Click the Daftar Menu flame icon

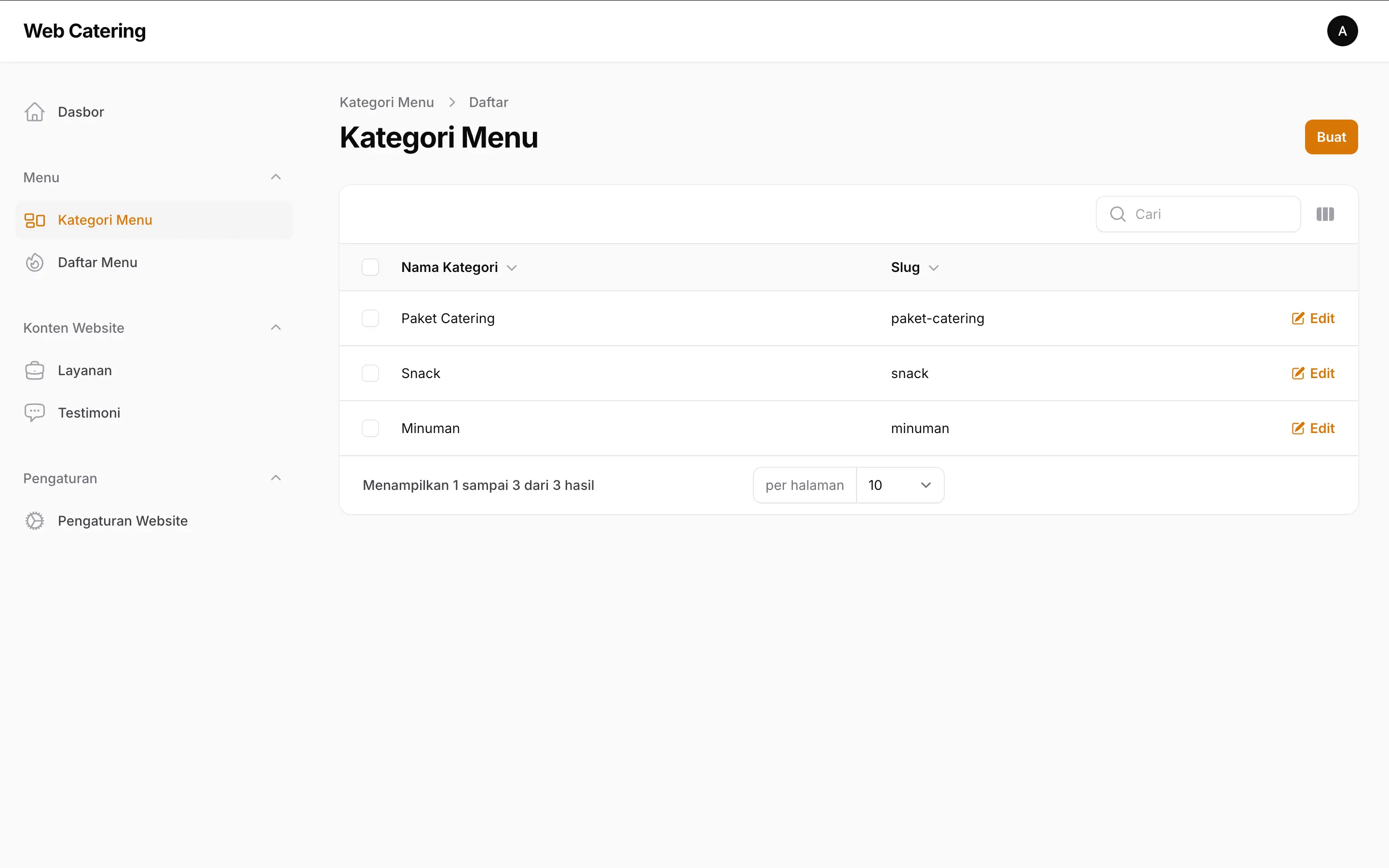pos(34,262)
